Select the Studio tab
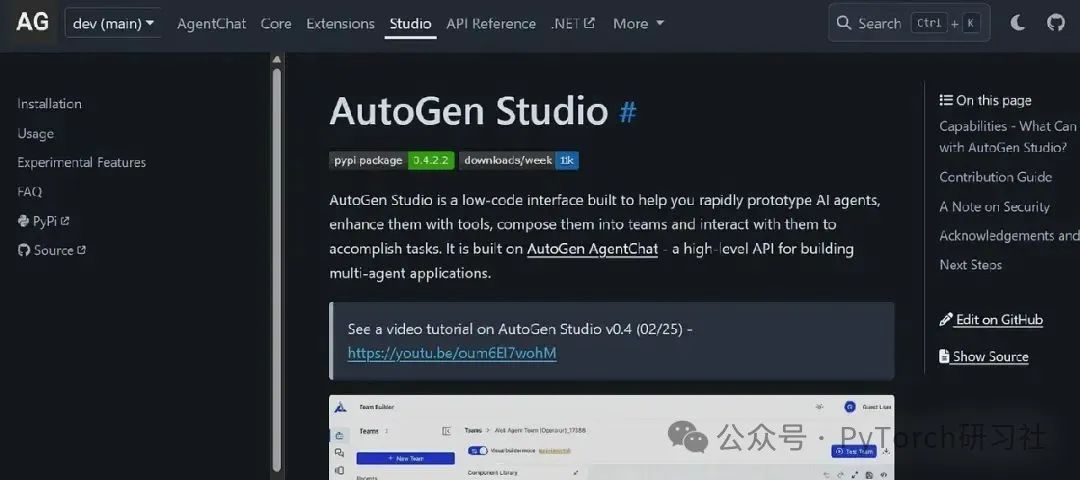 (x=411, y=23)
